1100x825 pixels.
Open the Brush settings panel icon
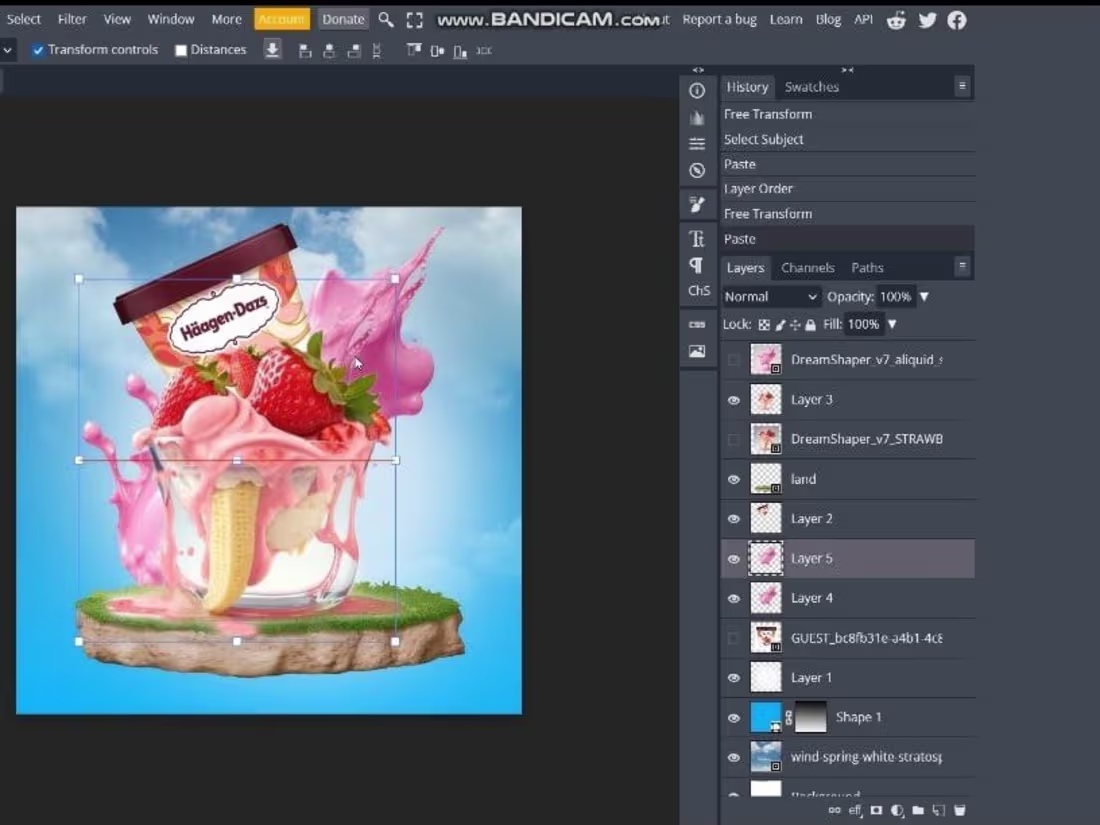tap(697, 204)
